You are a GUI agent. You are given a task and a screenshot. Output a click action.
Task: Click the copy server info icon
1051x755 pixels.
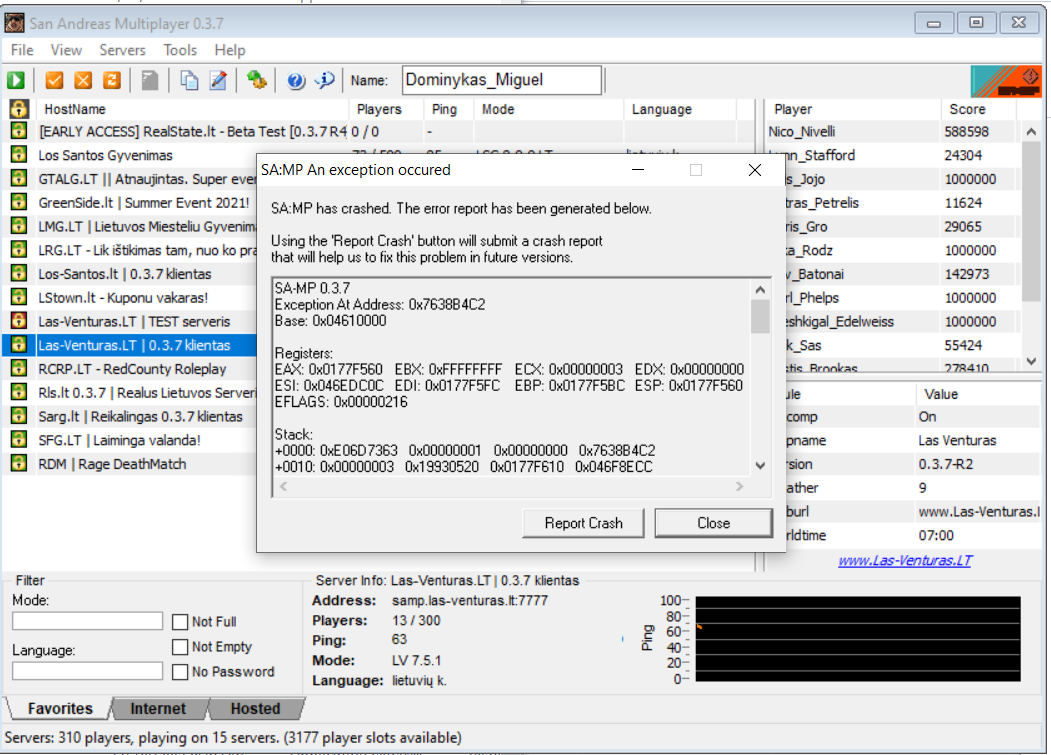click(189, 80)
